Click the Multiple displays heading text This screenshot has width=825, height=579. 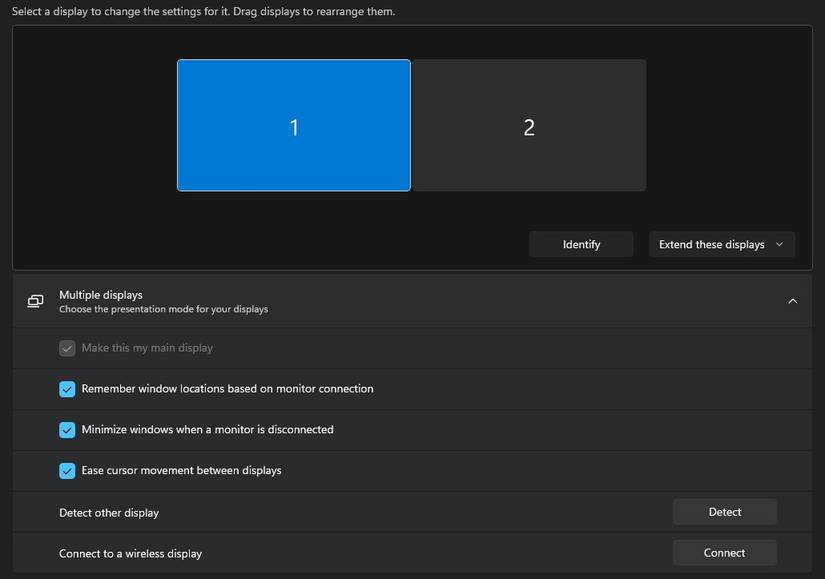(100, 295)
